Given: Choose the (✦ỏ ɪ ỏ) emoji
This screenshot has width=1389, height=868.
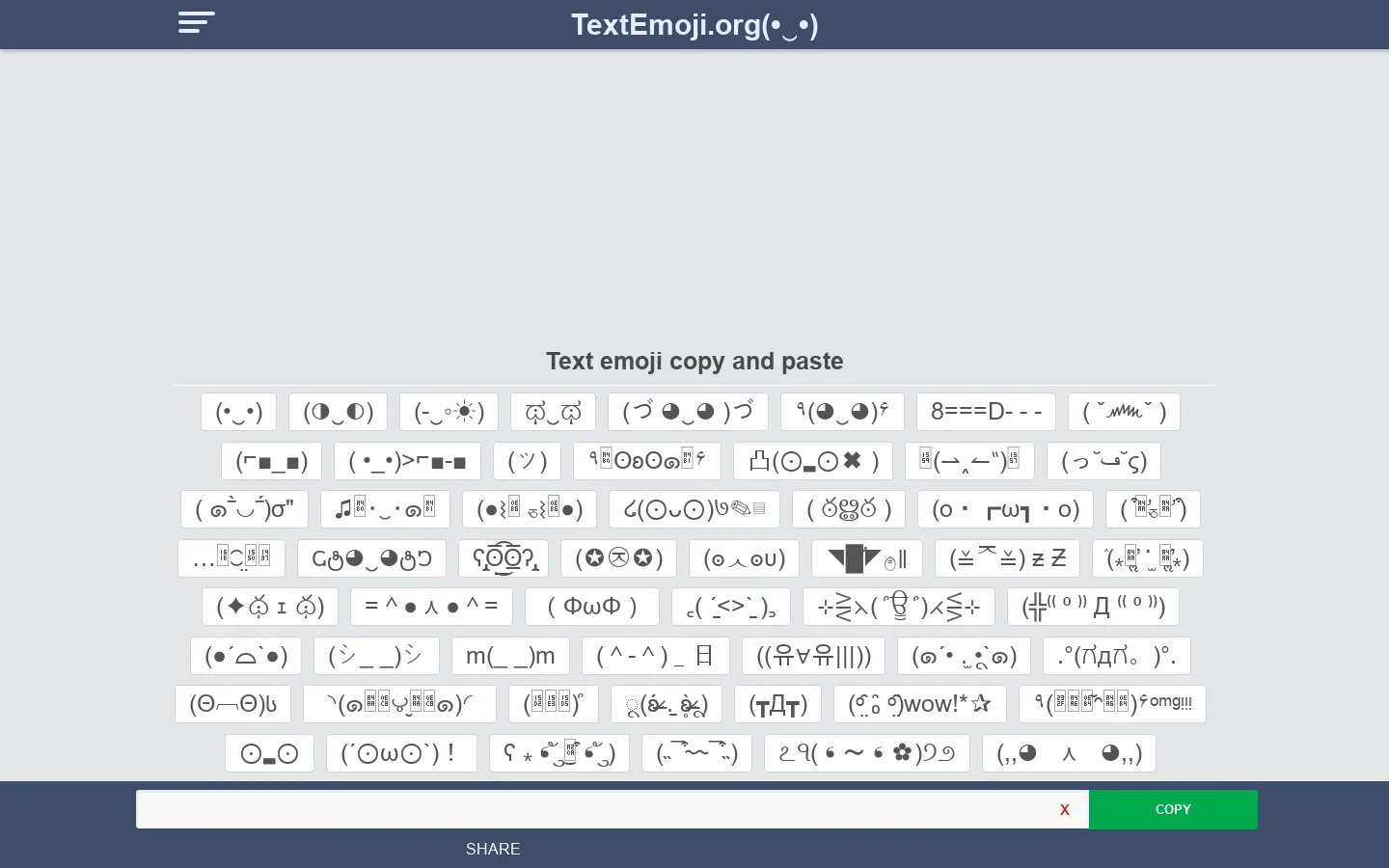Looking at the screenshot, I should tap(270, 607).
